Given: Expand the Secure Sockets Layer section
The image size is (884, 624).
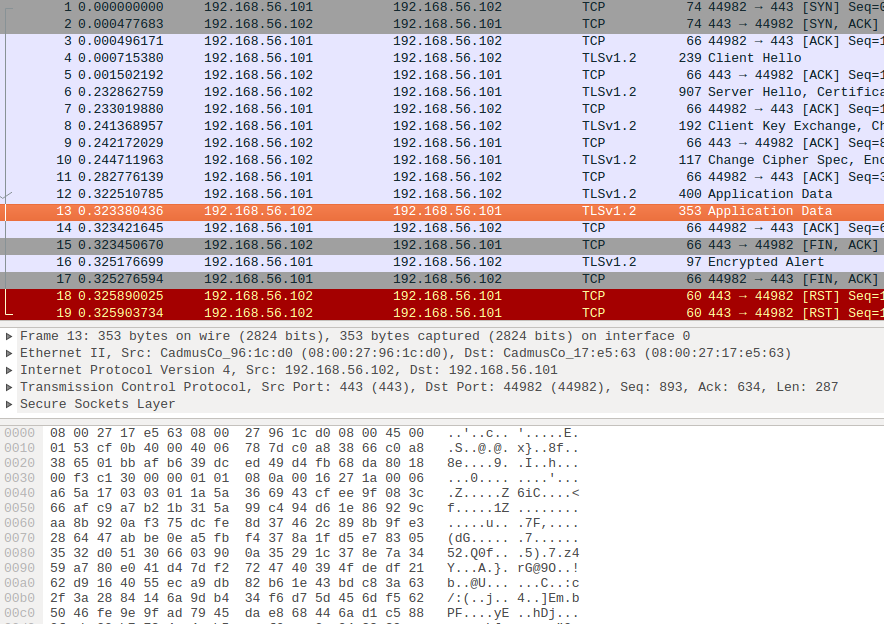Looking at the screenshot, I should [x=10, y=404].
